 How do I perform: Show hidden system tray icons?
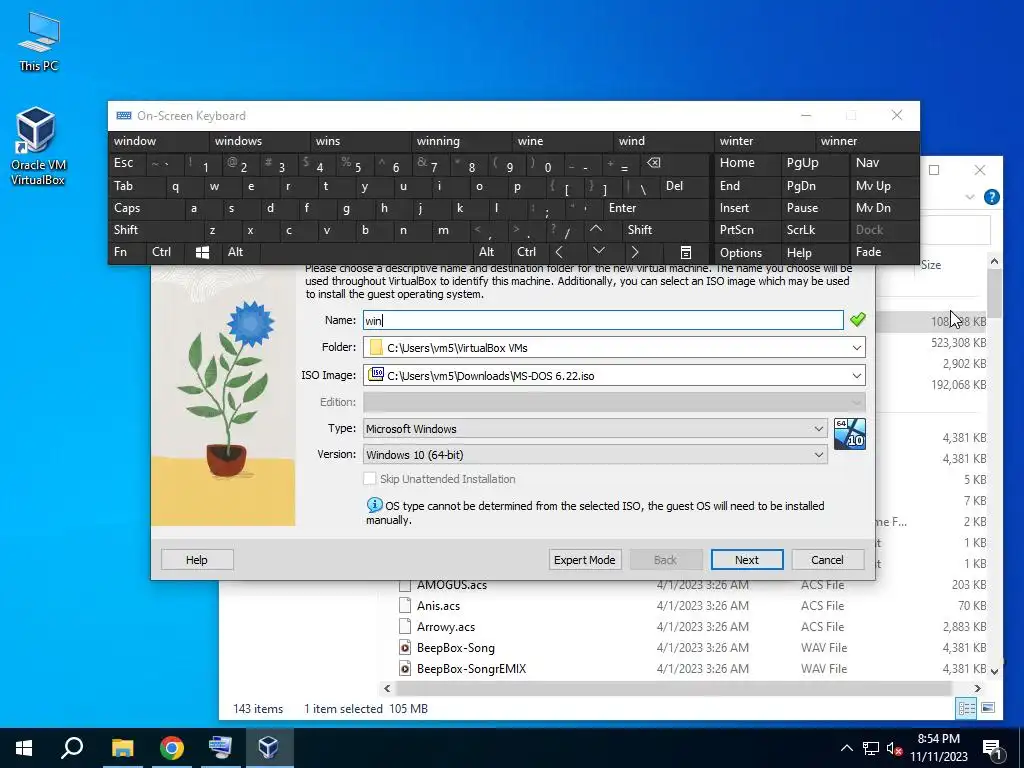point(846,748)
